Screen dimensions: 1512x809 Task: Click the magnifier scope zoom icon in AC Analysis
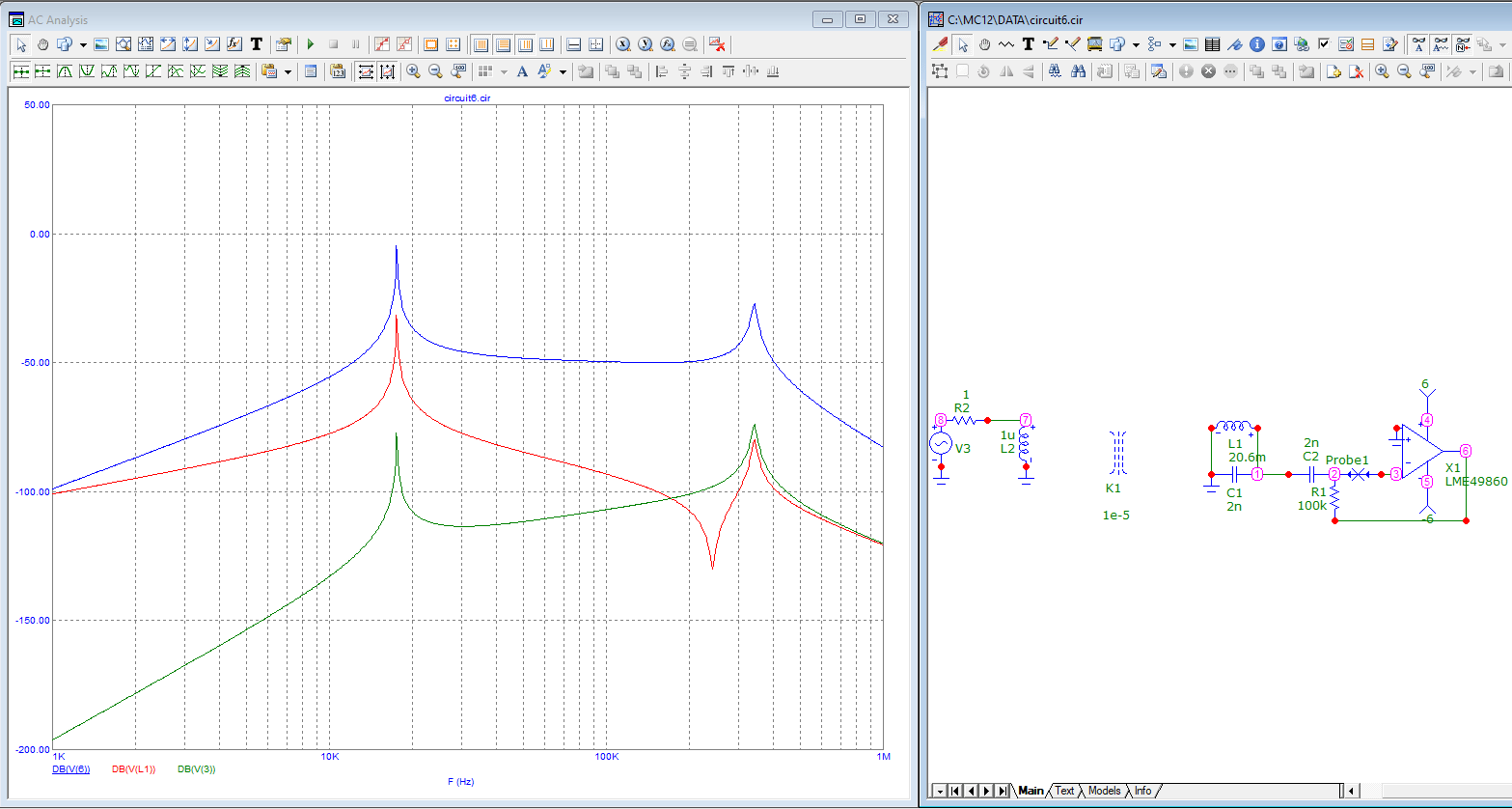[124, 44]
